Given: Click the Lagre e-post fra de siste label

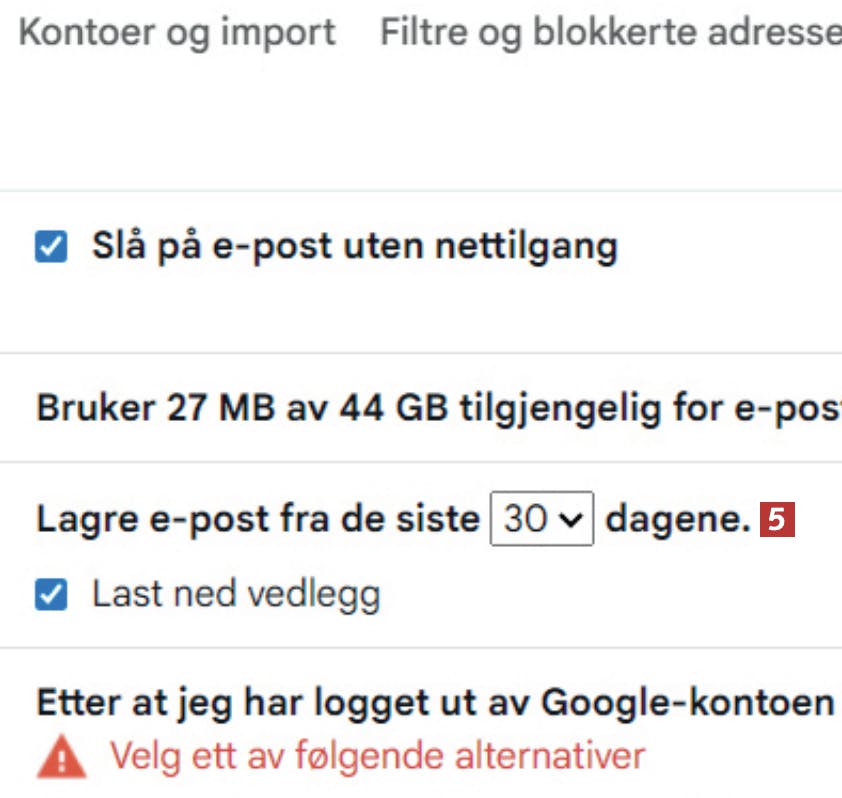Looking at the screenshot, I should coord(257,519).
